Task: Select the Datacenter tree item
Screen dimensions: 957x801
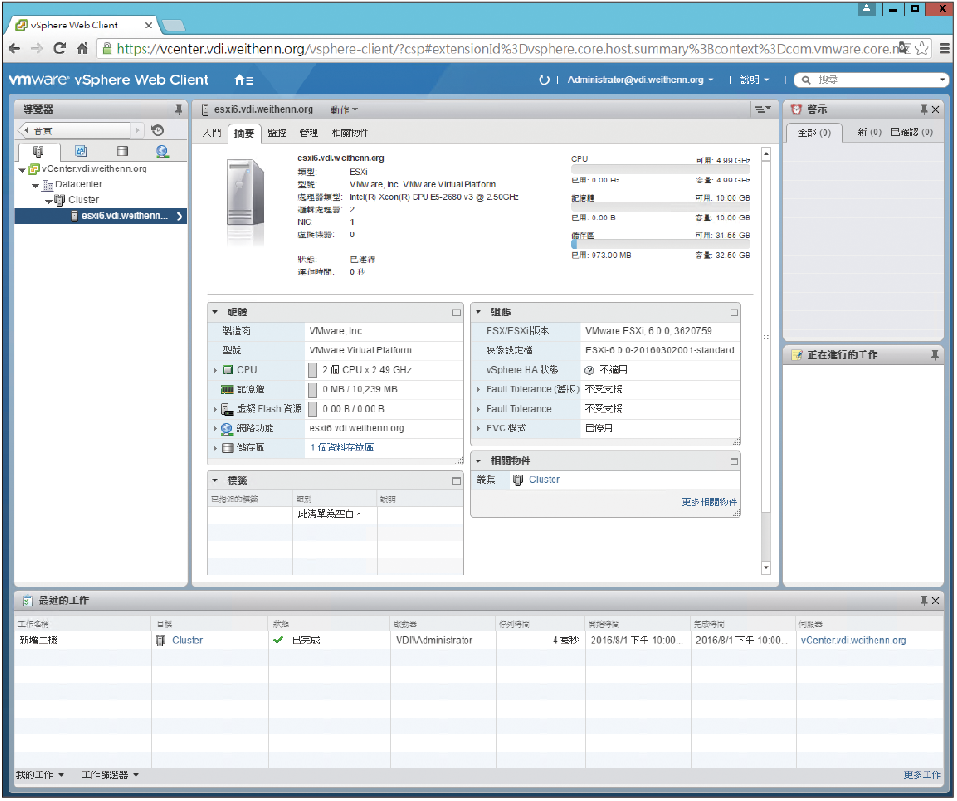Action: (78, 184)
